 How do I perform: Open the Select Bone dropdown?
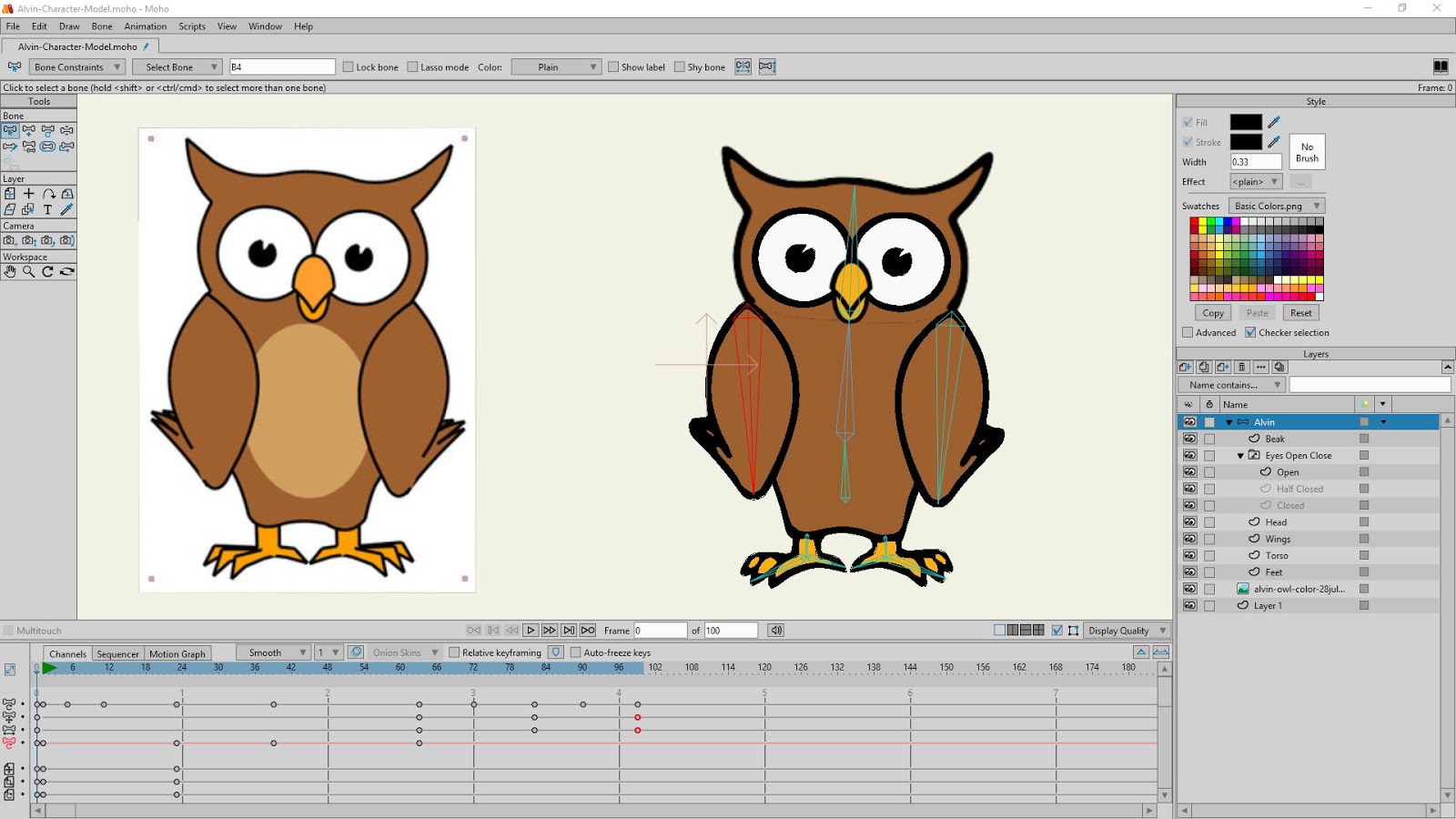(x=177, y=66)
